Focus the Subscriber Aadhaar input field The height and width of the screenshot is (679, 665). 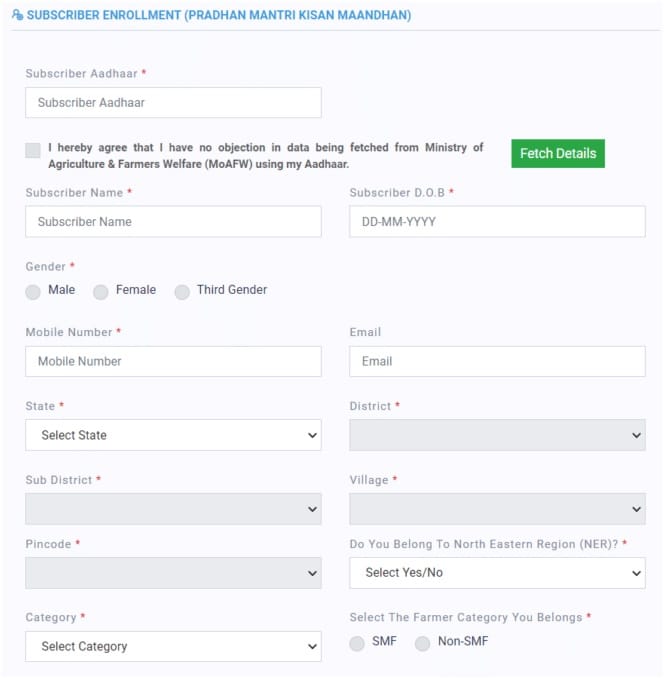(173, 102)
